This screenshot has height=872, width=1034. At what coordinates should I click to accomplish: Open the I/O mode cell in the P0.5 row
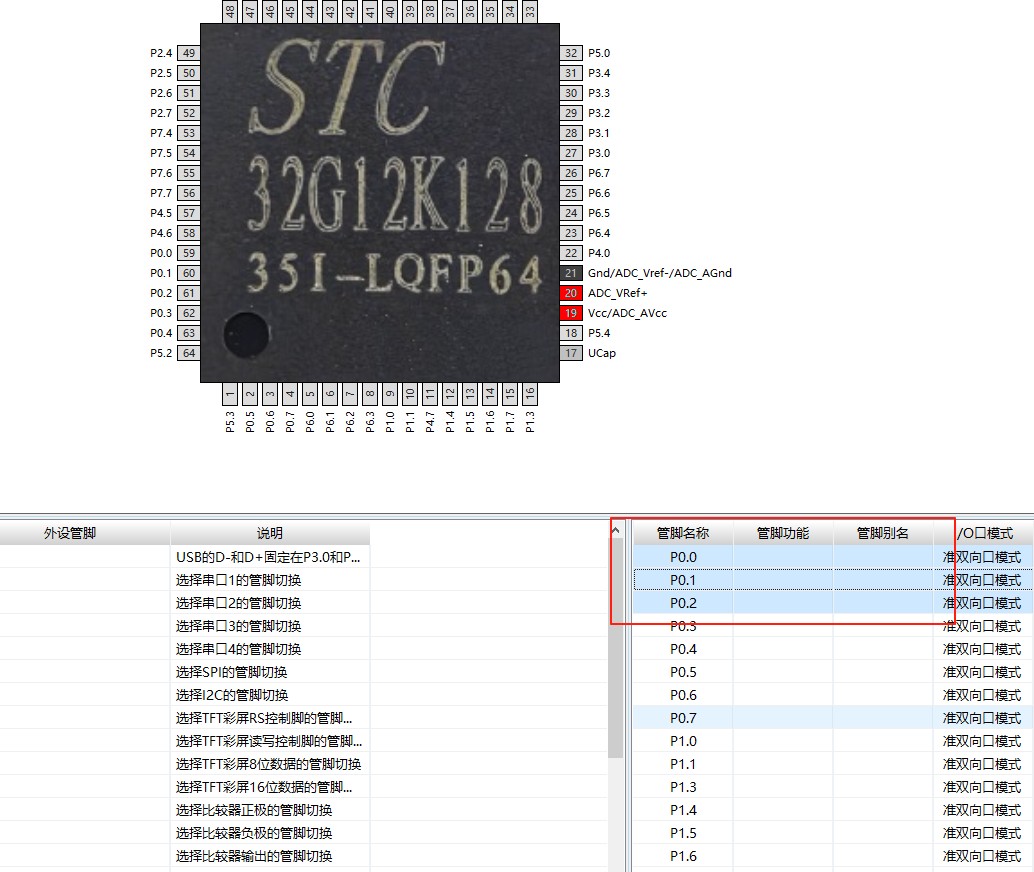pyautogui.click(x=984, y=672)
